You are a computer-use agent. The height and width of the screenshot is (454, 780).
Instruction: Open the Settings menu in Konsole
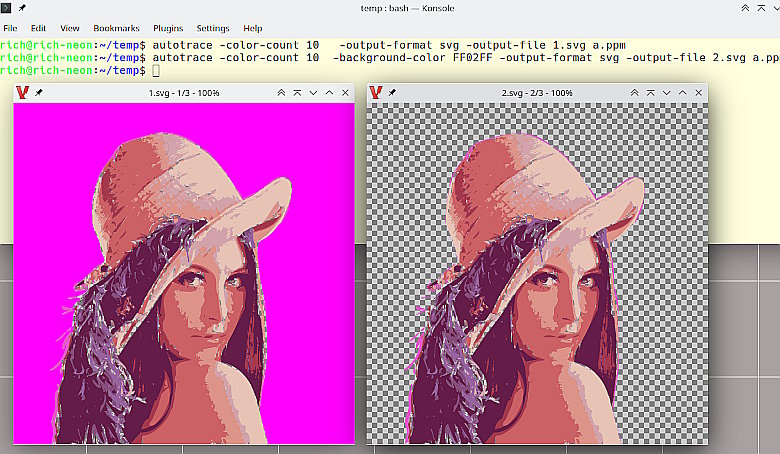tap(213, 28)
